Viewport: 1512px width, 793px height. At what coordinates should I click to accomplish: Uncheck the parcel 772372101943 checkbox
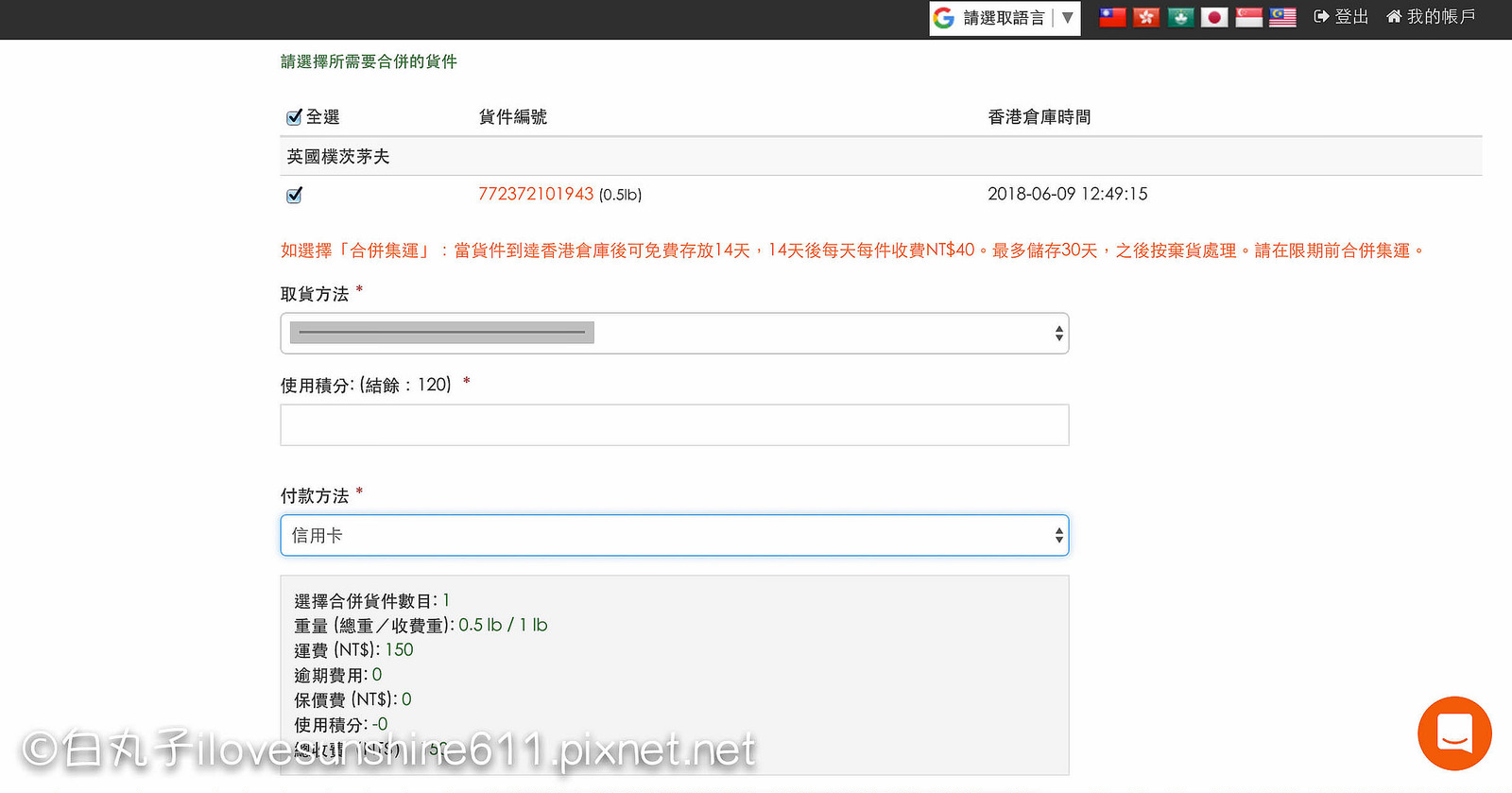294,195
